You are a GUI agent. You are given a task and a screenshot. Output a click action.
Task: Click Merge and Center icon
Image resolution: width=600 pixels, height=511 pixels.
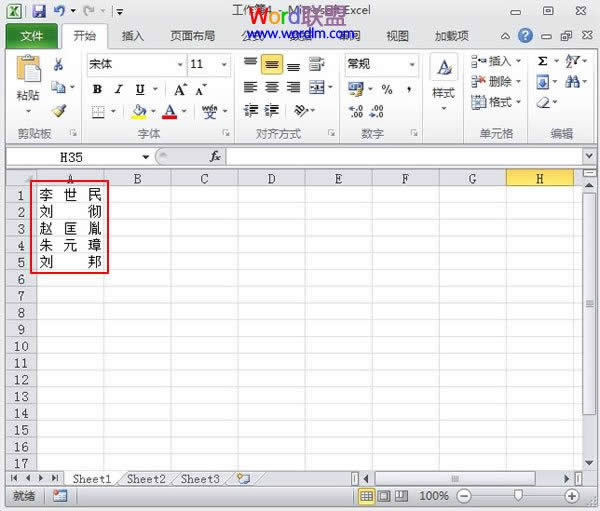tap(316, 88)
